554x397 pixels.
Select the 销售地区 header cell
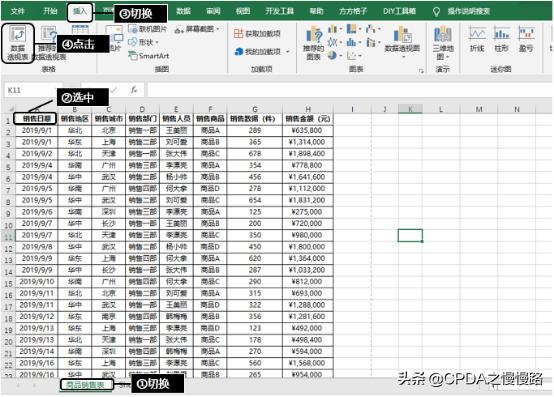75,119
